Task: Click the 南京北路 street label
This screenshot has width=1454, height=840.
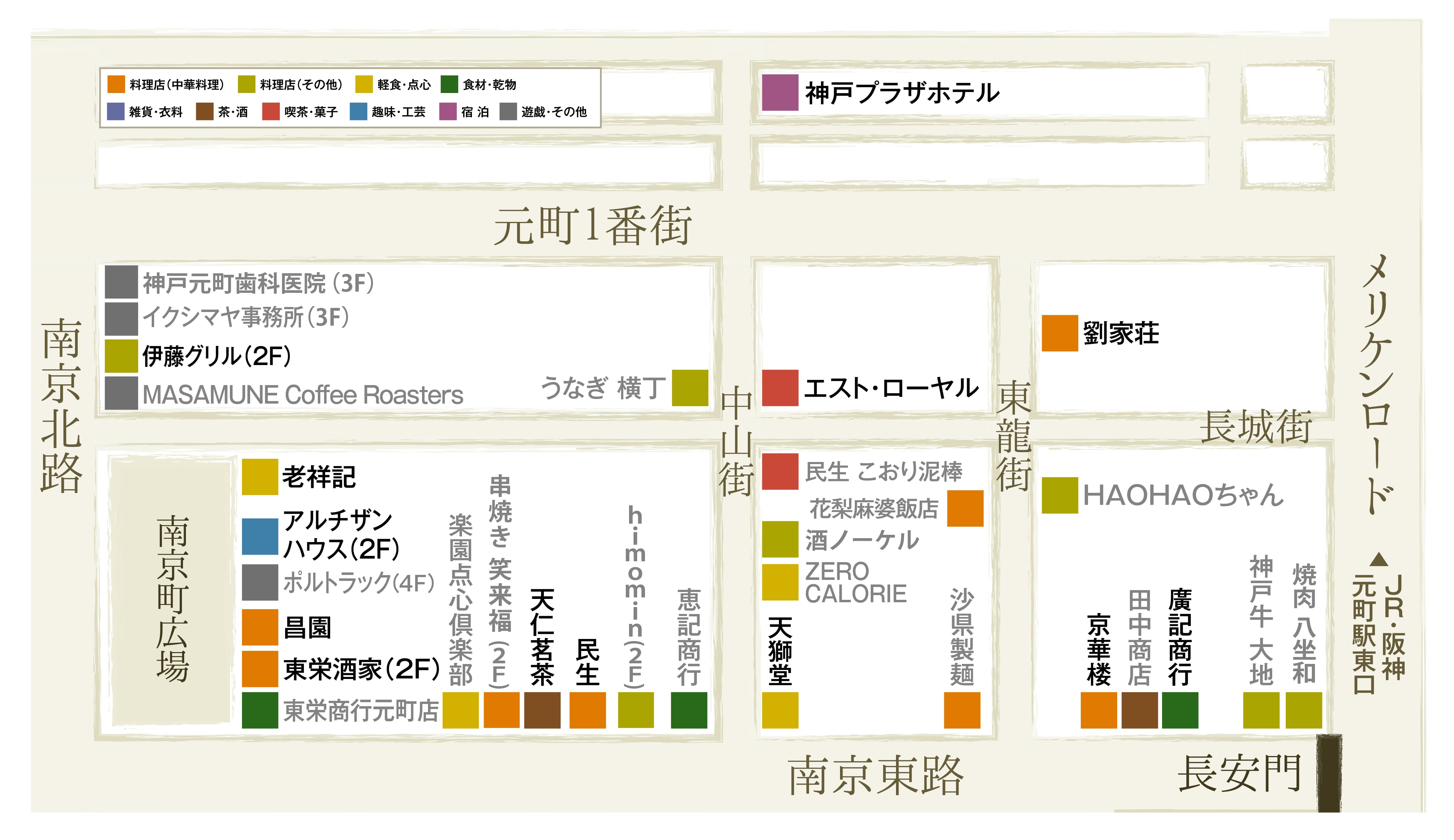Action: point(61,406)
